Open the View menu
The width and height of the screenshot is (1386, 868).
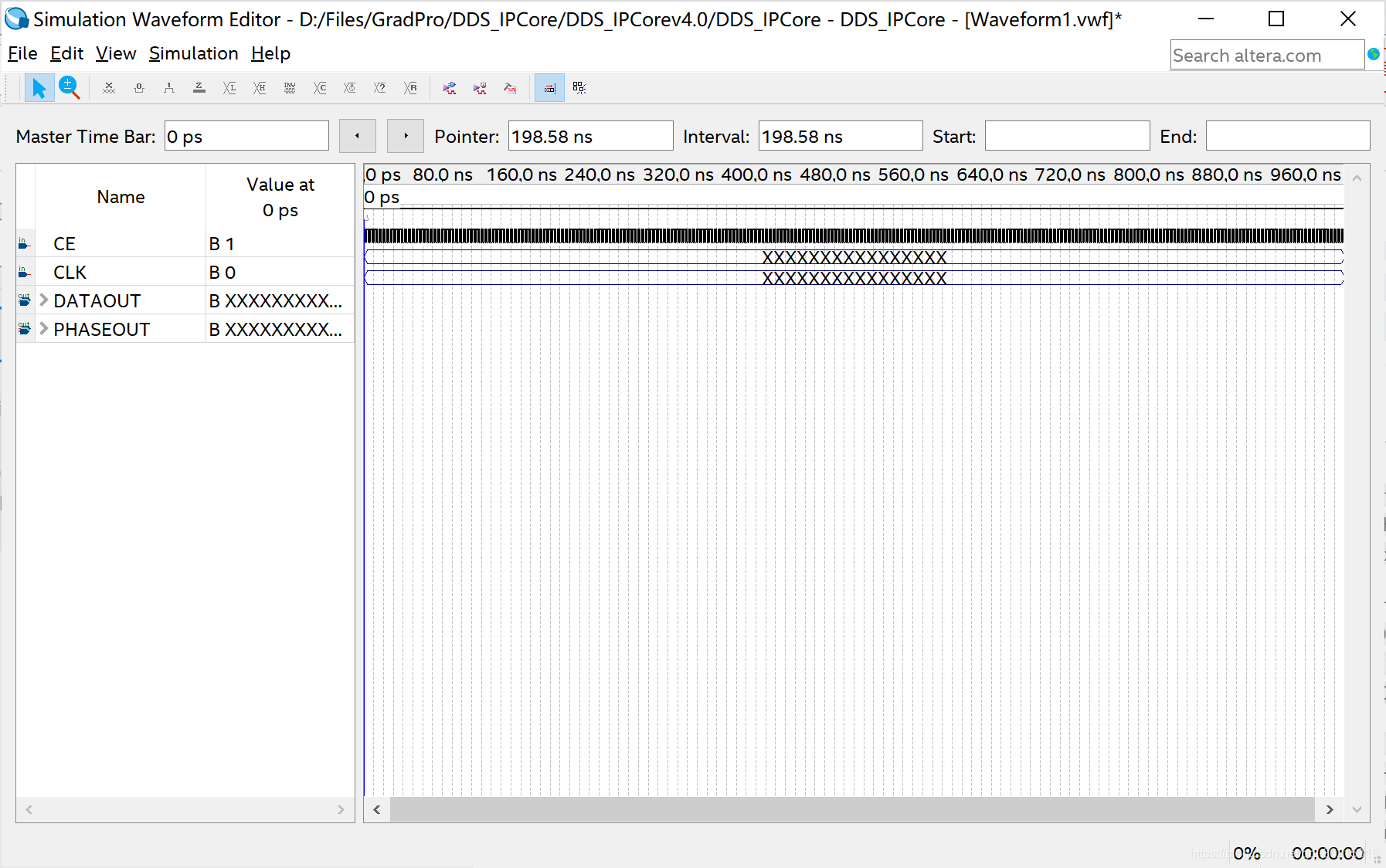click(116, 53)
